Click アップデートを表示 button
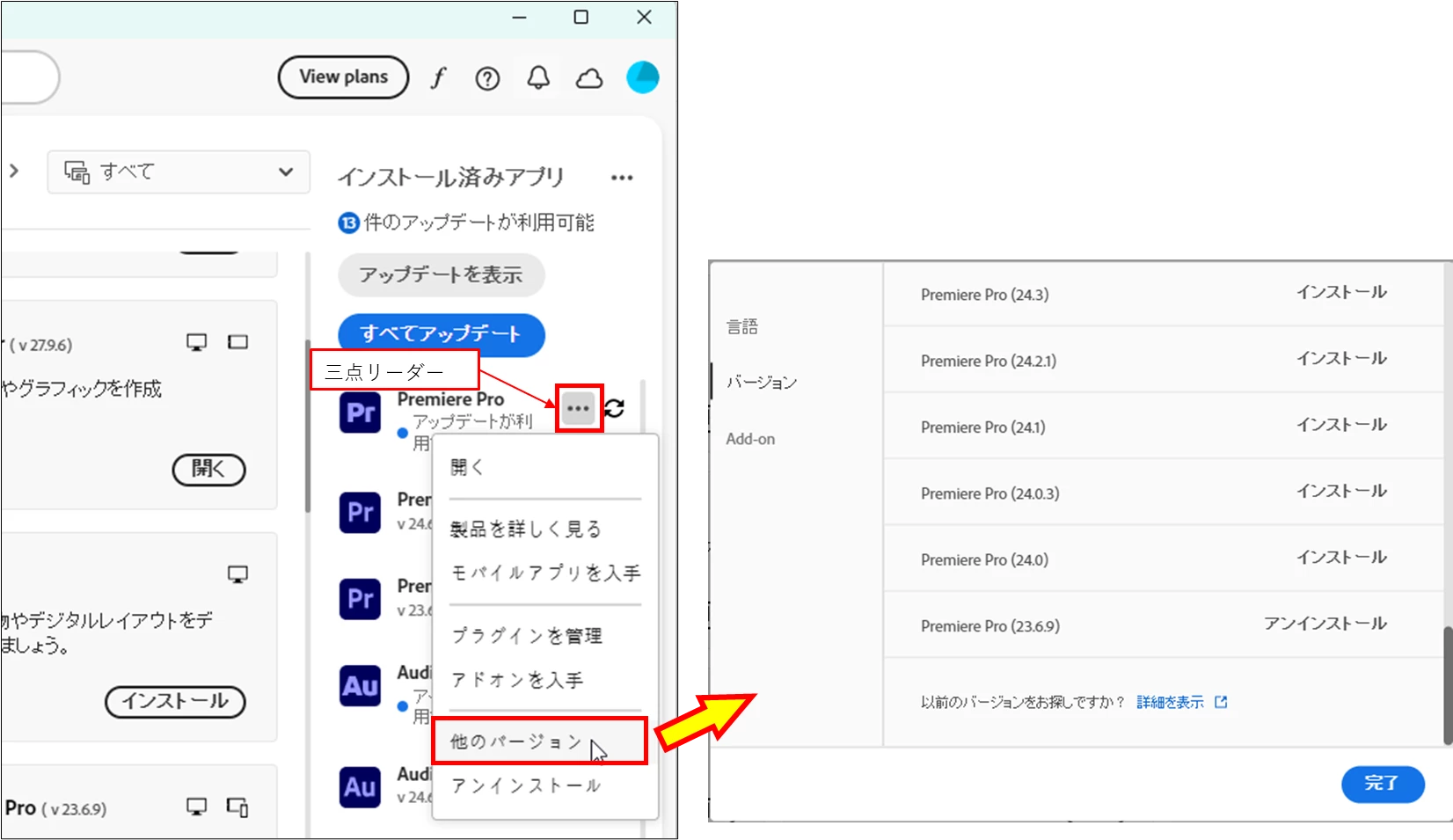Image resolution: width=1453 pixels, height=840 pixels. point(442,275)
